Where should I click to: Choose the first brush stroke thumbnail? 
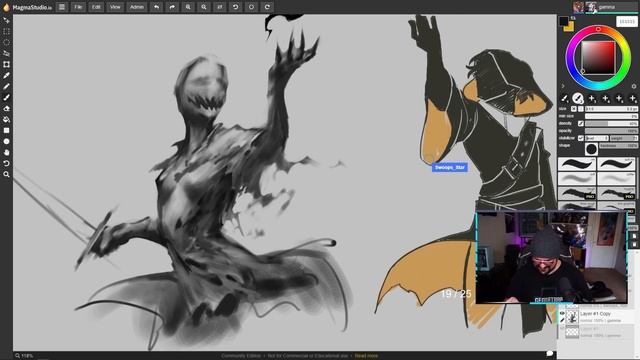tap(576, 164)
